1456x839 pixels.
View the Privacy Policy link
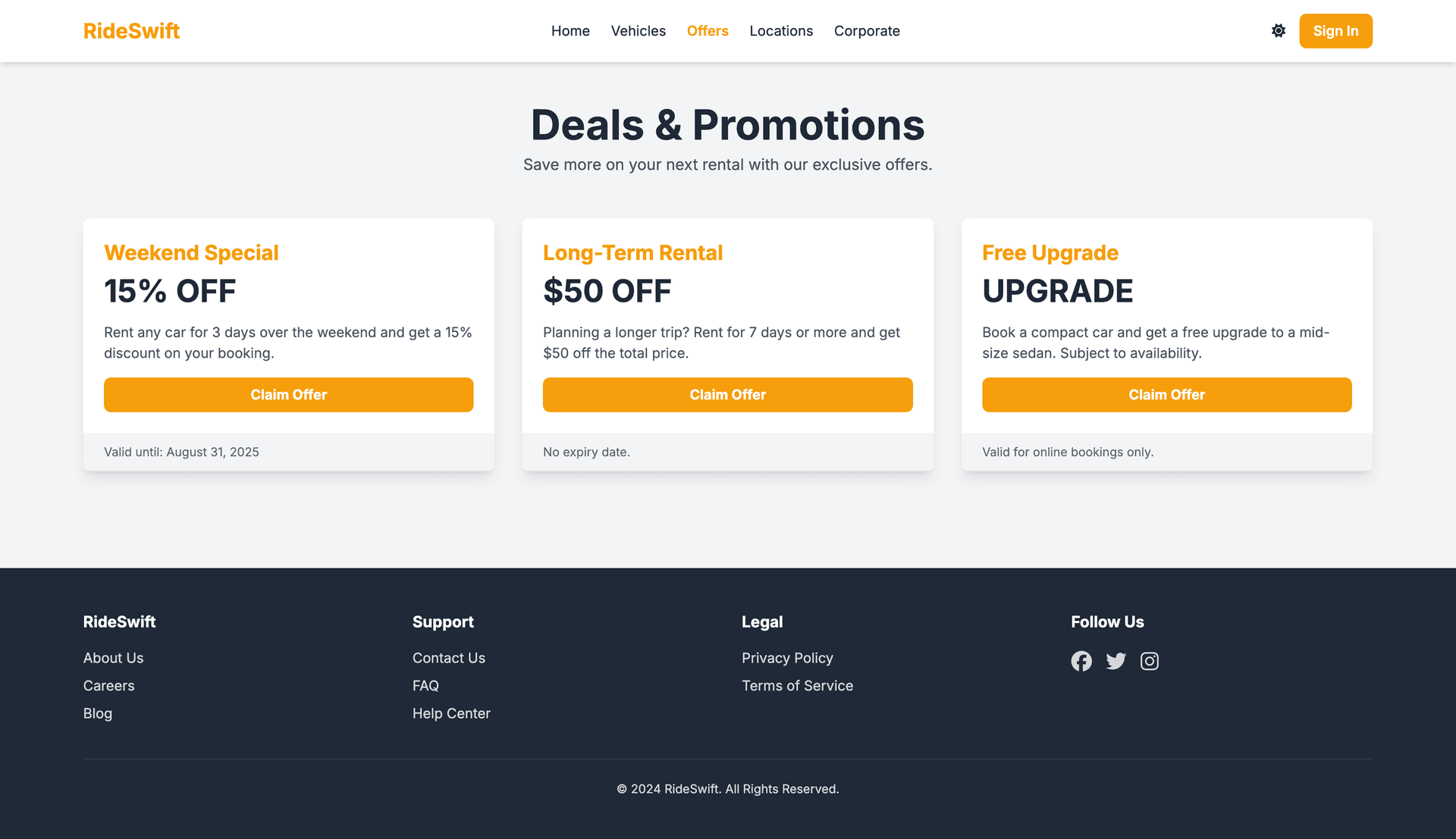pyautogui.click(x=787, y=658)
